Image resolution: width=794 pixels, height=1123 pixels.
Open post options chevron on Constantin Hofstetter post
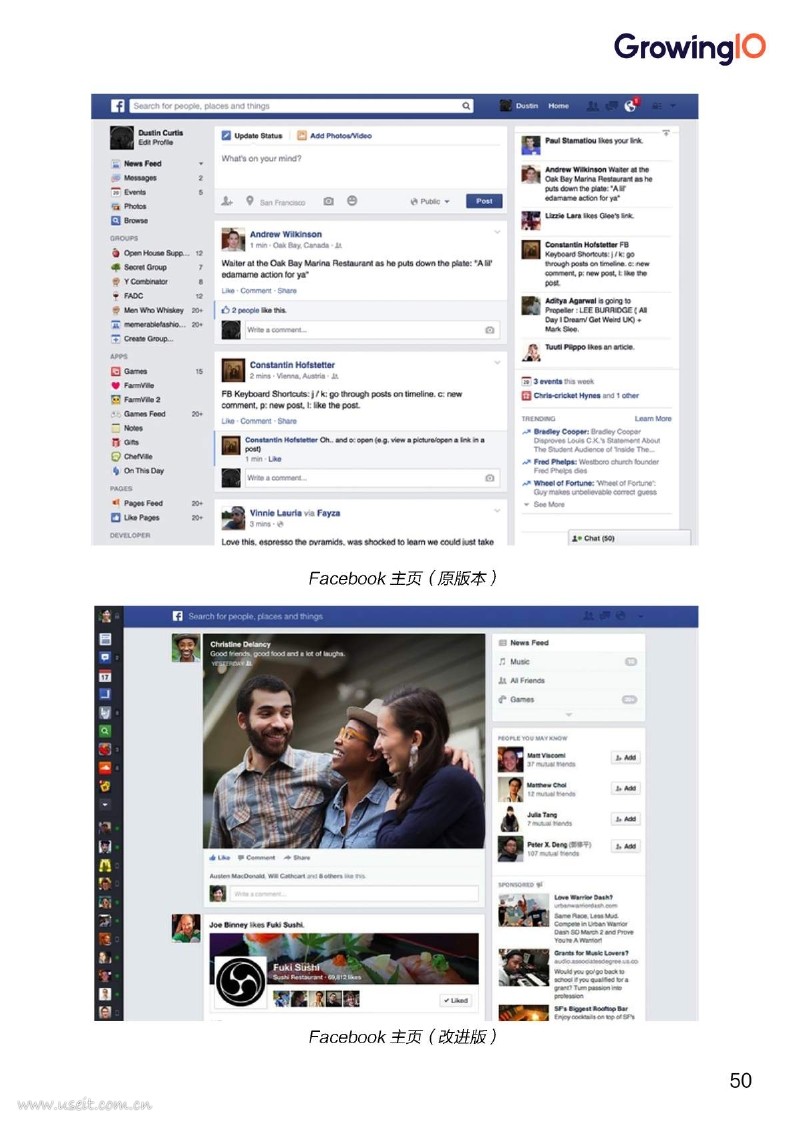click(497, 362)
